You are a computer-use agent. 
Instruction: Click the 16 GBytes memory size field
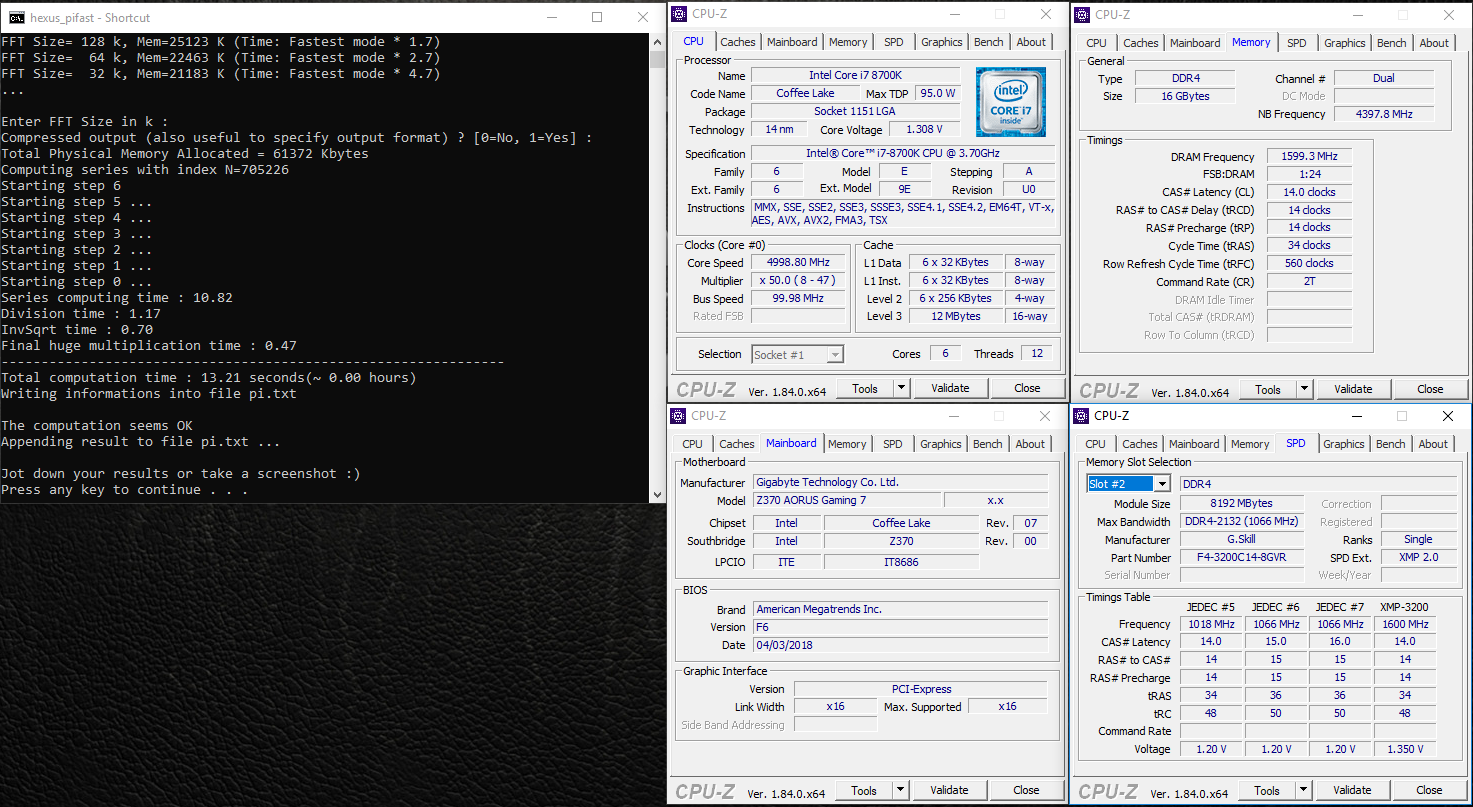(x=1185, y=96)
